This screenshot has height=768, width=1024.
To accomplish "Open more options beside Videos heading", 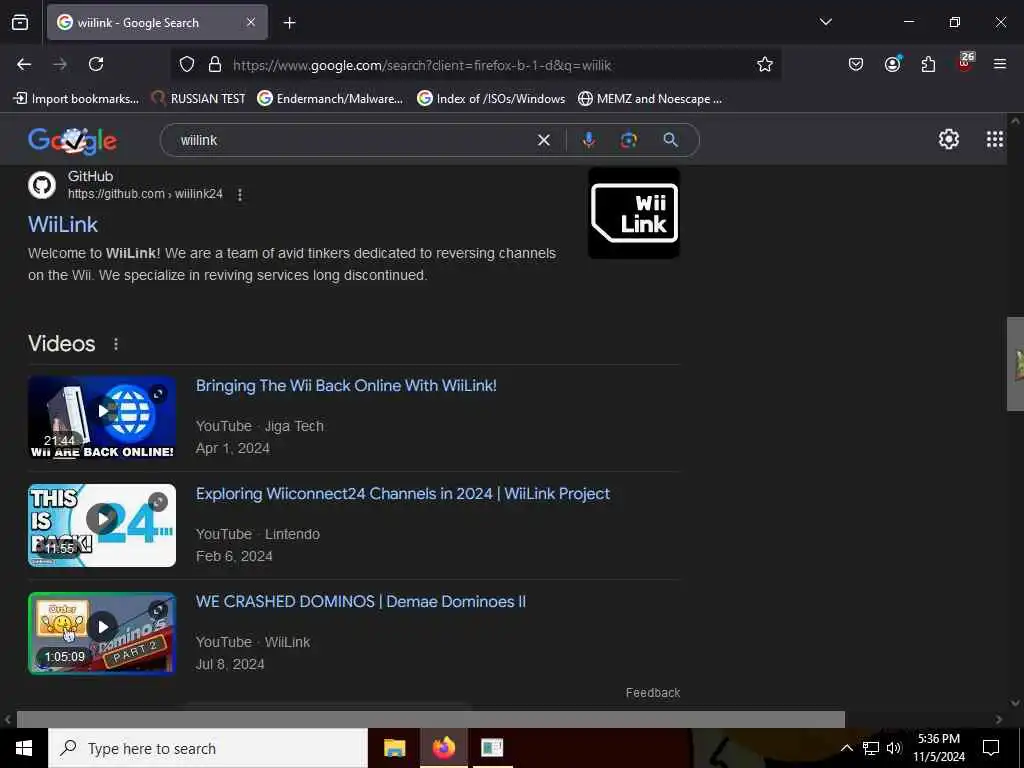I will coord(116,344).
